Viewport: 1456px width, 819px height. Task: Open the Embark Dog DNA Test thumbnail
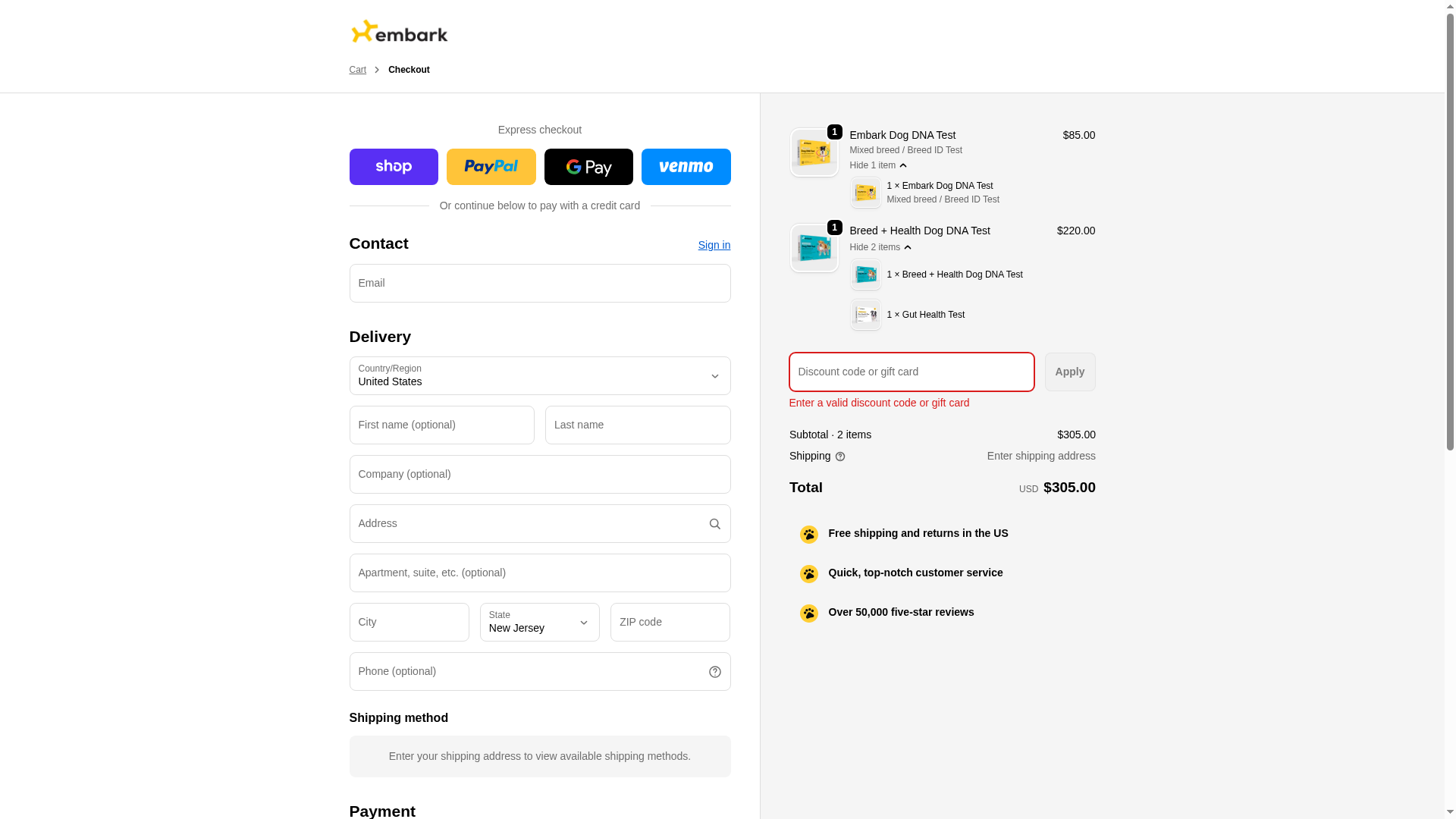[x=814, y=152]
